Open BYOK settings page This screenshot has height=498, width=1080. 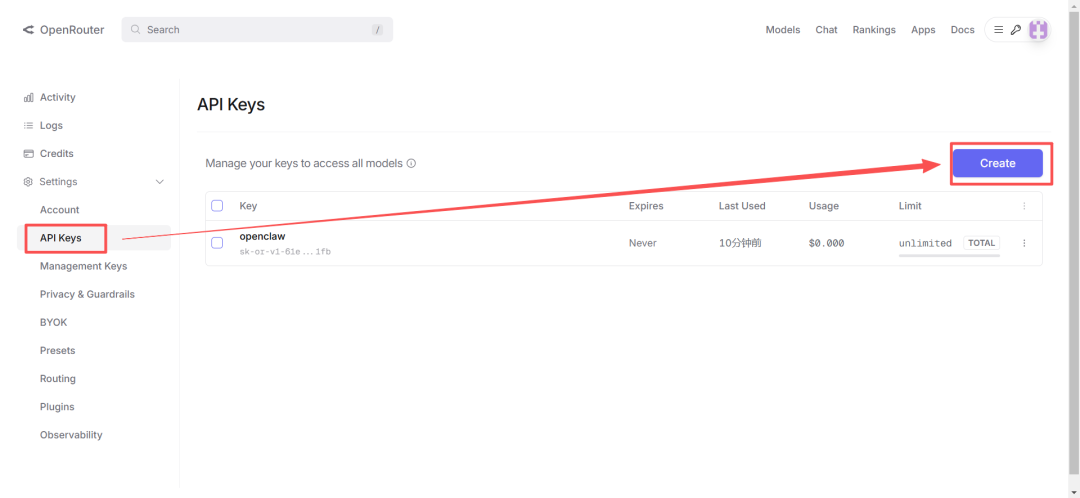(54, 322)
